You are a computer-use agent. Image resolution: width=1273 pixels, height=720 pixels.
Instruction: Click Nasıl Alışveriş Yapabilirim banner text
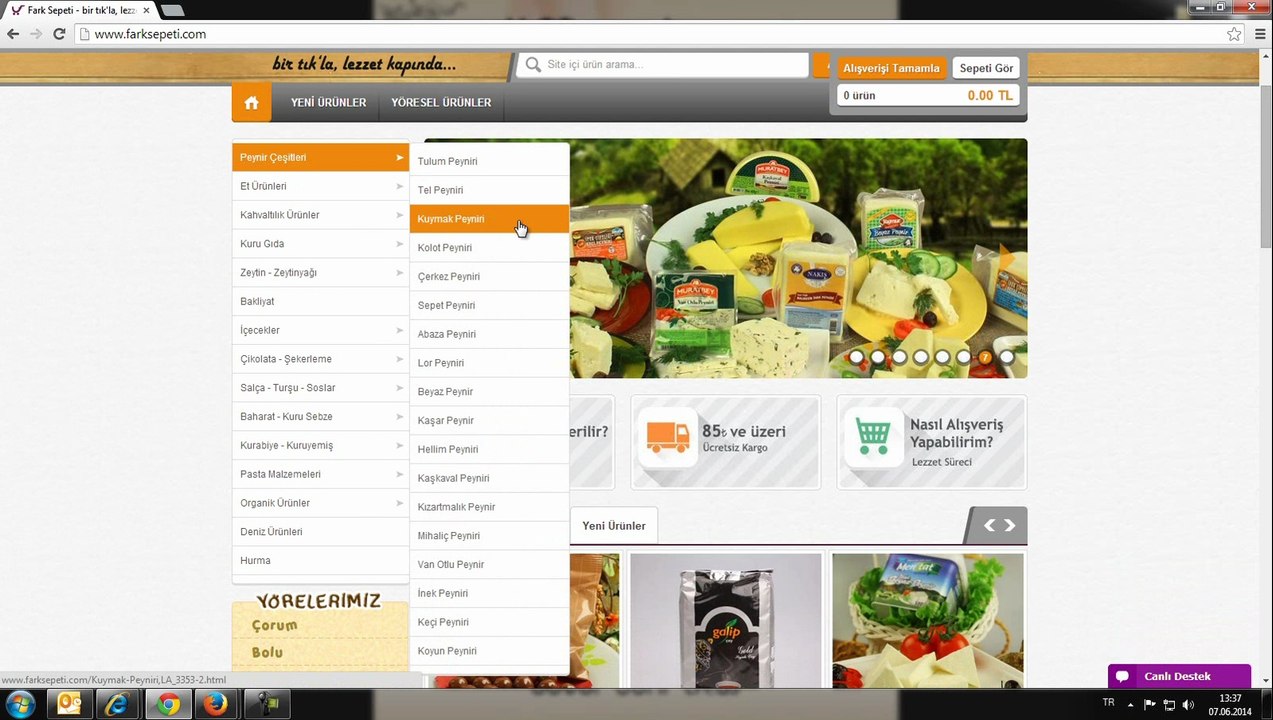click(x=957, y=433)
